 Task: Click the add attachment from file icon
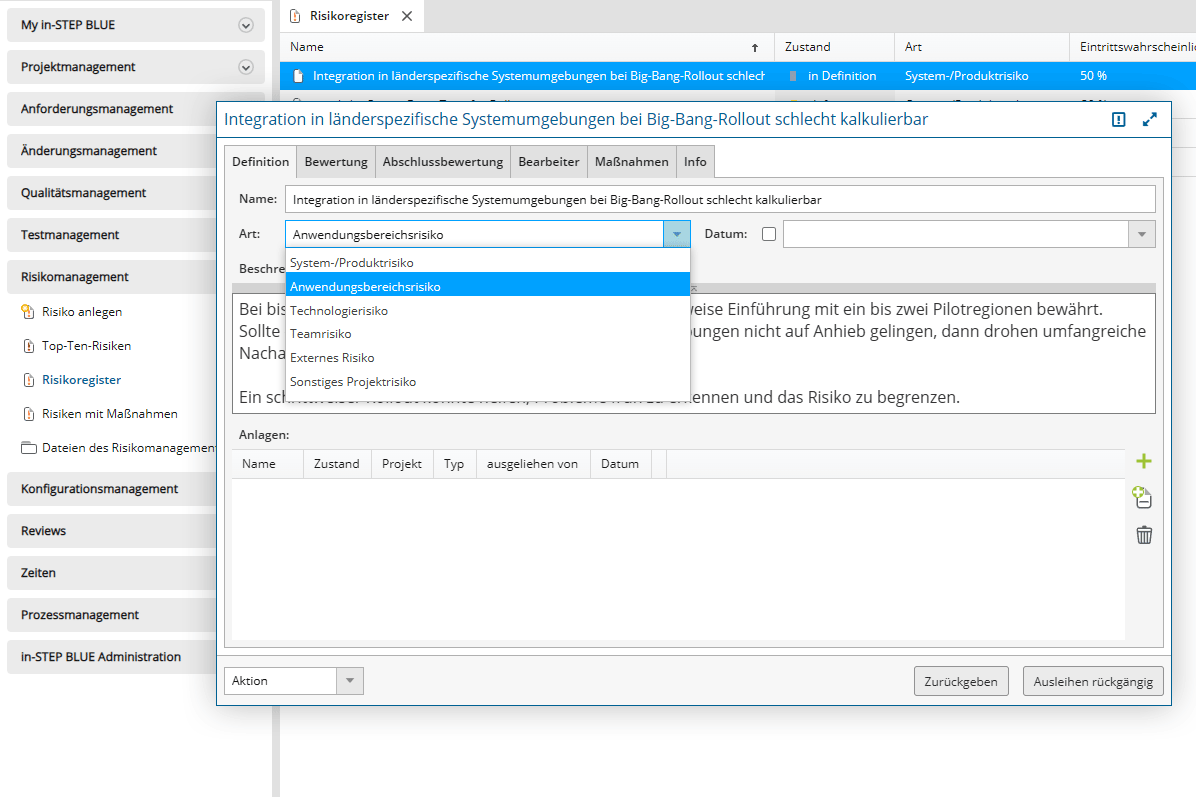[1143, 497]
